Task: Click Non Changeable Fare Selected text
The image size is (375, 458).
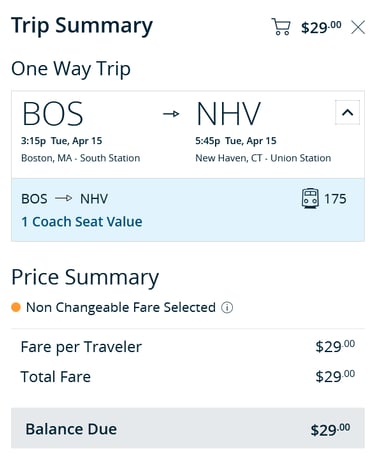Action: 121,307
